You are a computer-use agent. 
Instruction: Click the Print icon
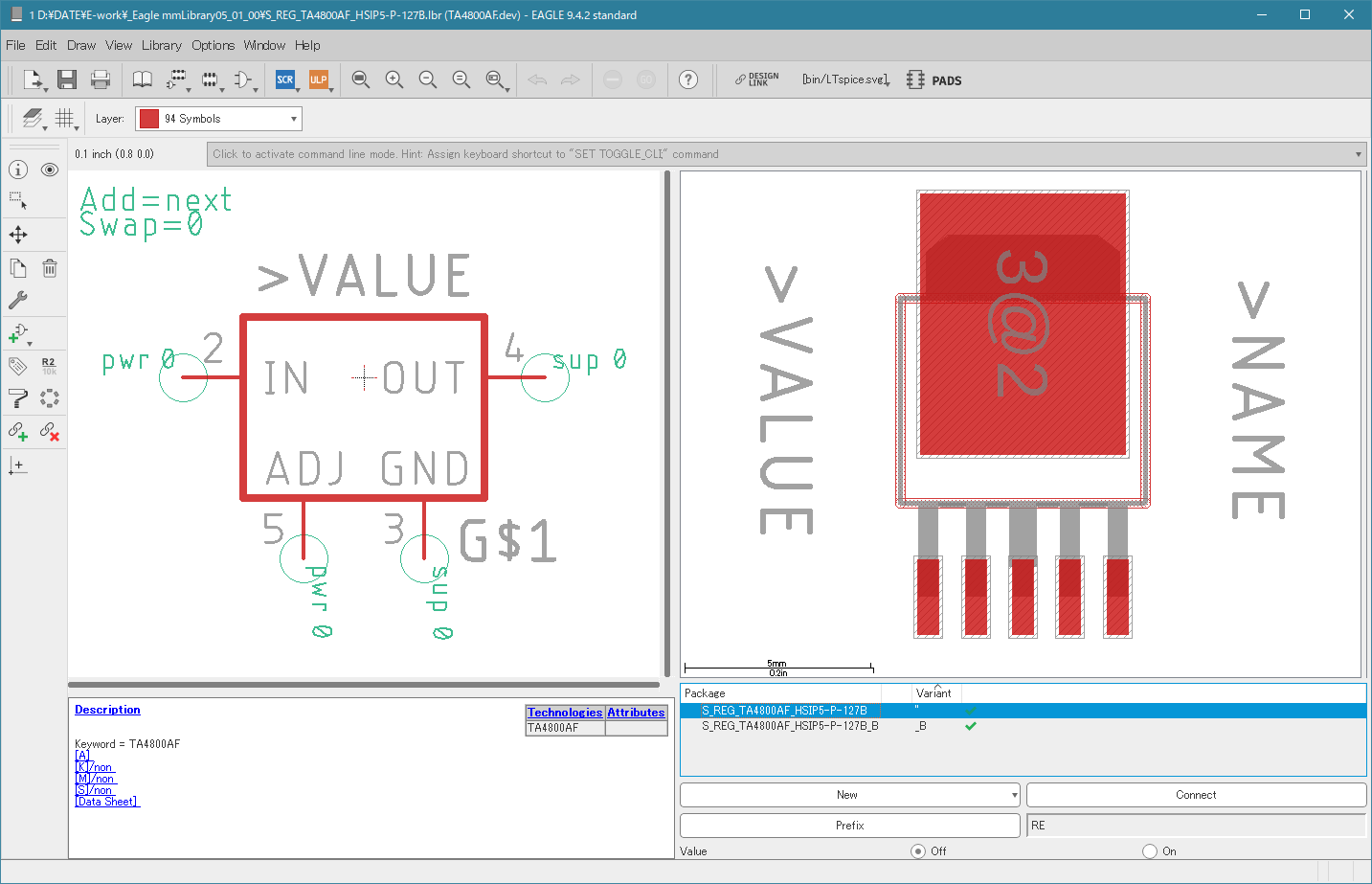[101, 79]
